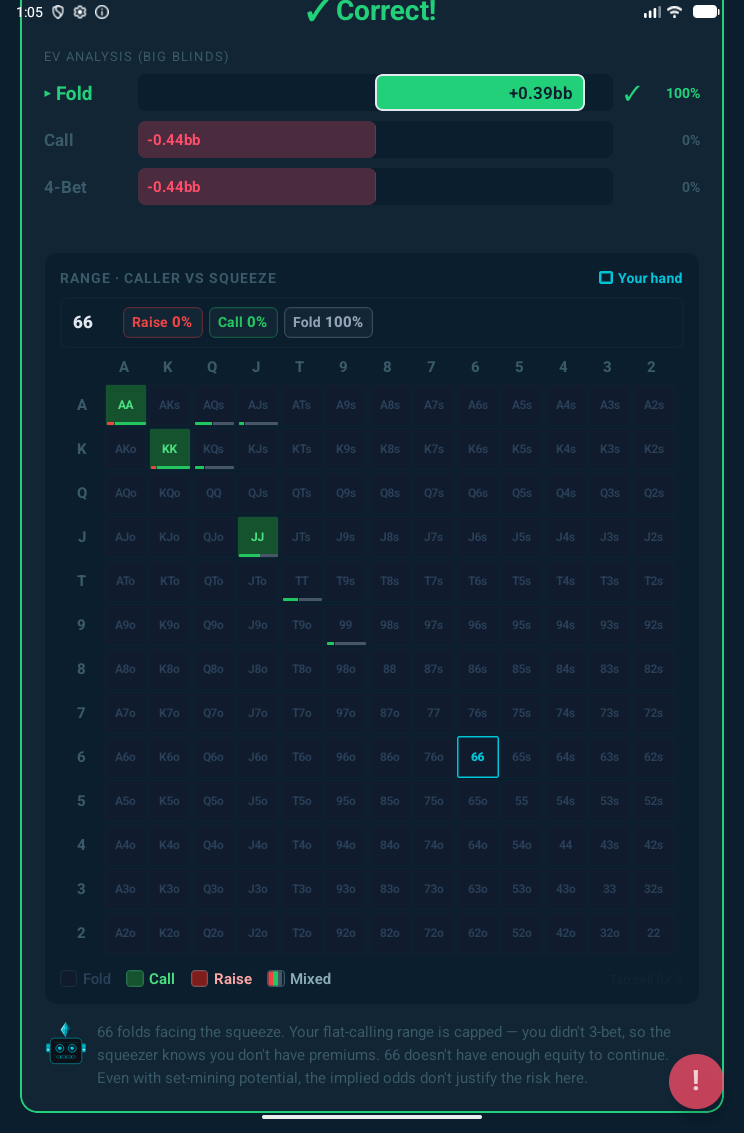Image resolution: width=744 pixels, height=1133 pixels.
Task: Tap the settings gear status icon
Action: click(x=80, y=12)
